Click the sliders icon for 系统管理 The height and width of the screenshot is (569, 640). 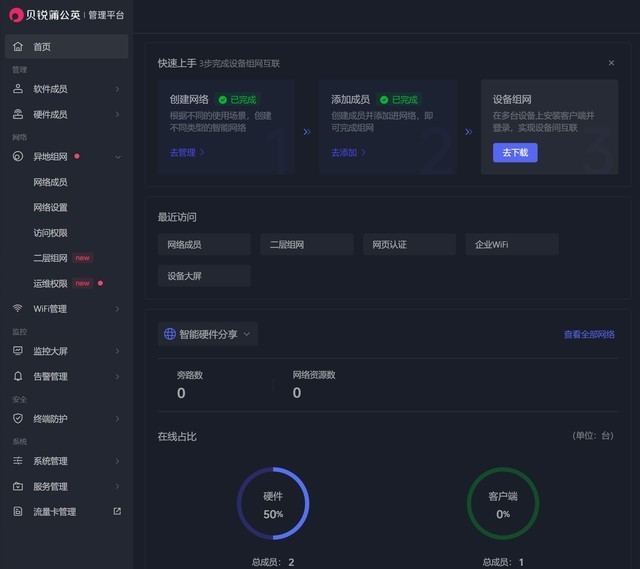[x=18, y=461]
